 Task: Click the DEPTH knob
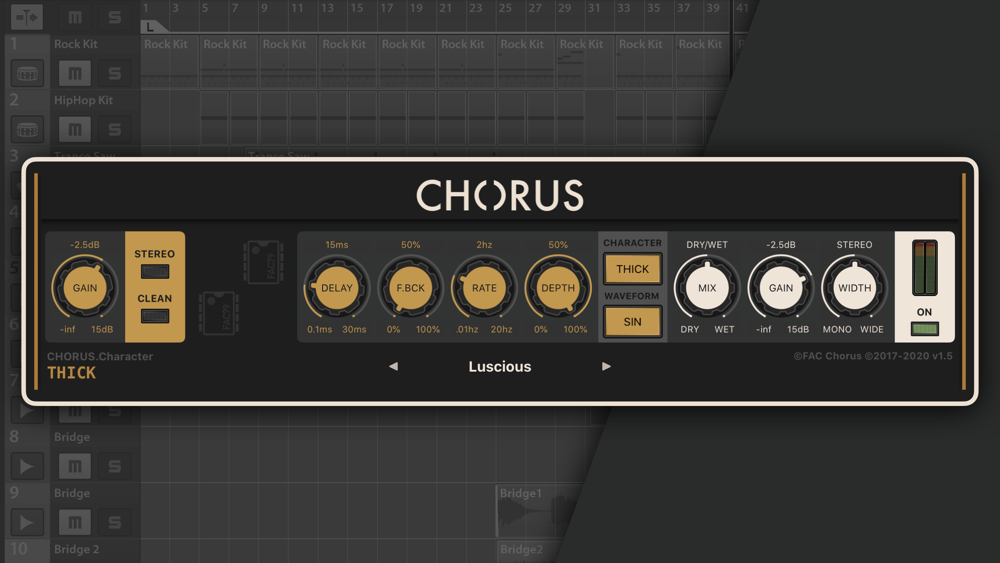pos(558,288)
